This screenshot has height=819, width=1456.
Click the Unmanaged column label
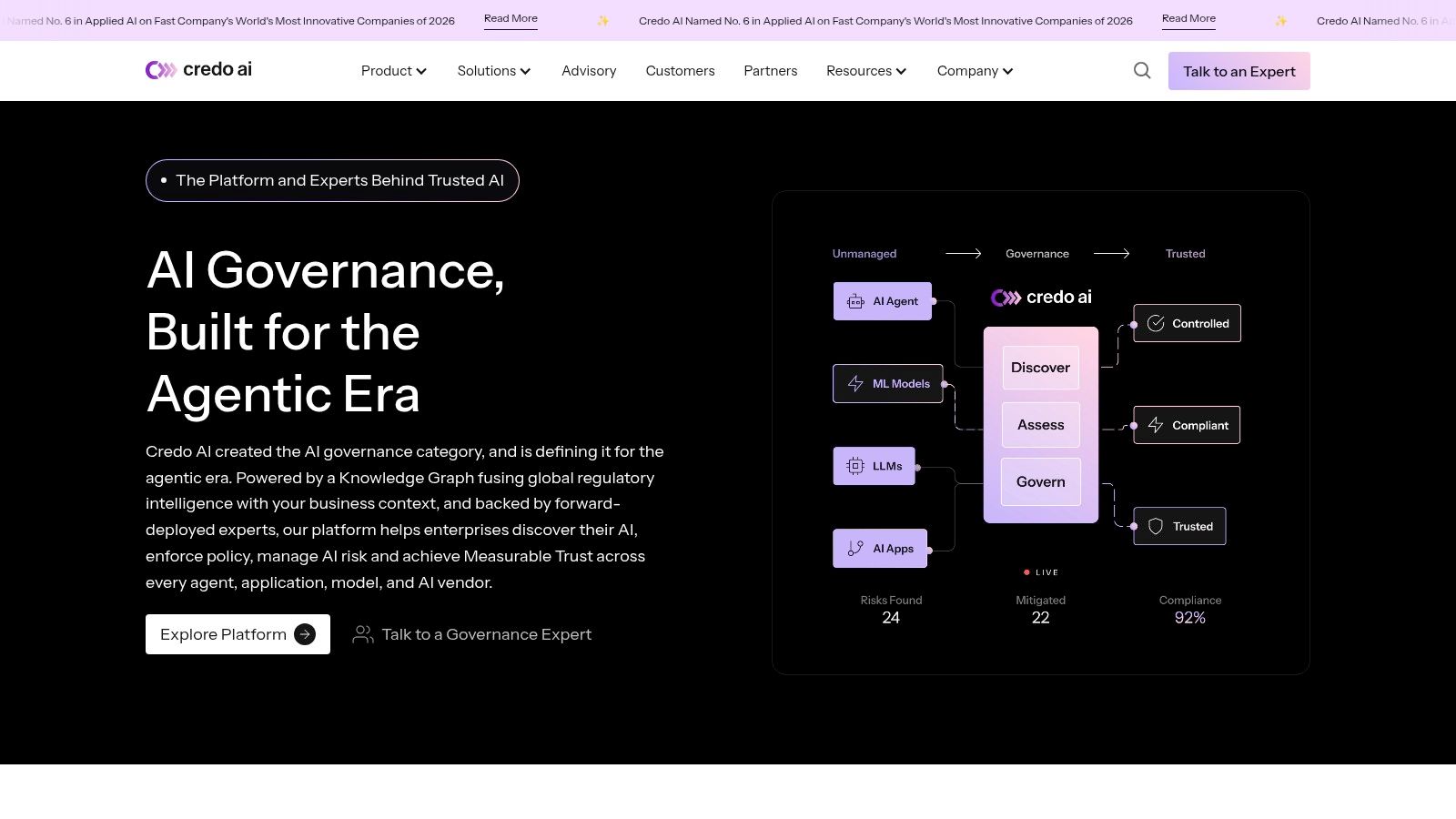point(864,254)
